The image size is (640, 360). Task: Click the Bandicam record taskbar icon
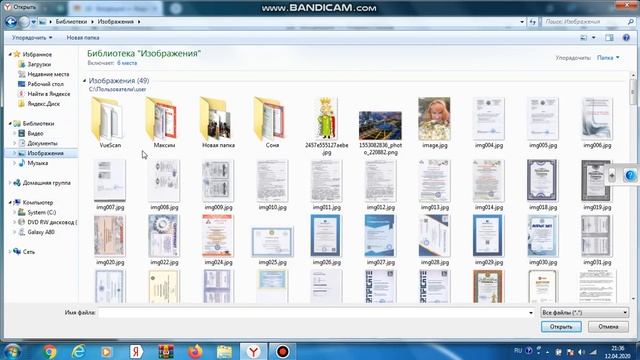[x=282, y=351]
